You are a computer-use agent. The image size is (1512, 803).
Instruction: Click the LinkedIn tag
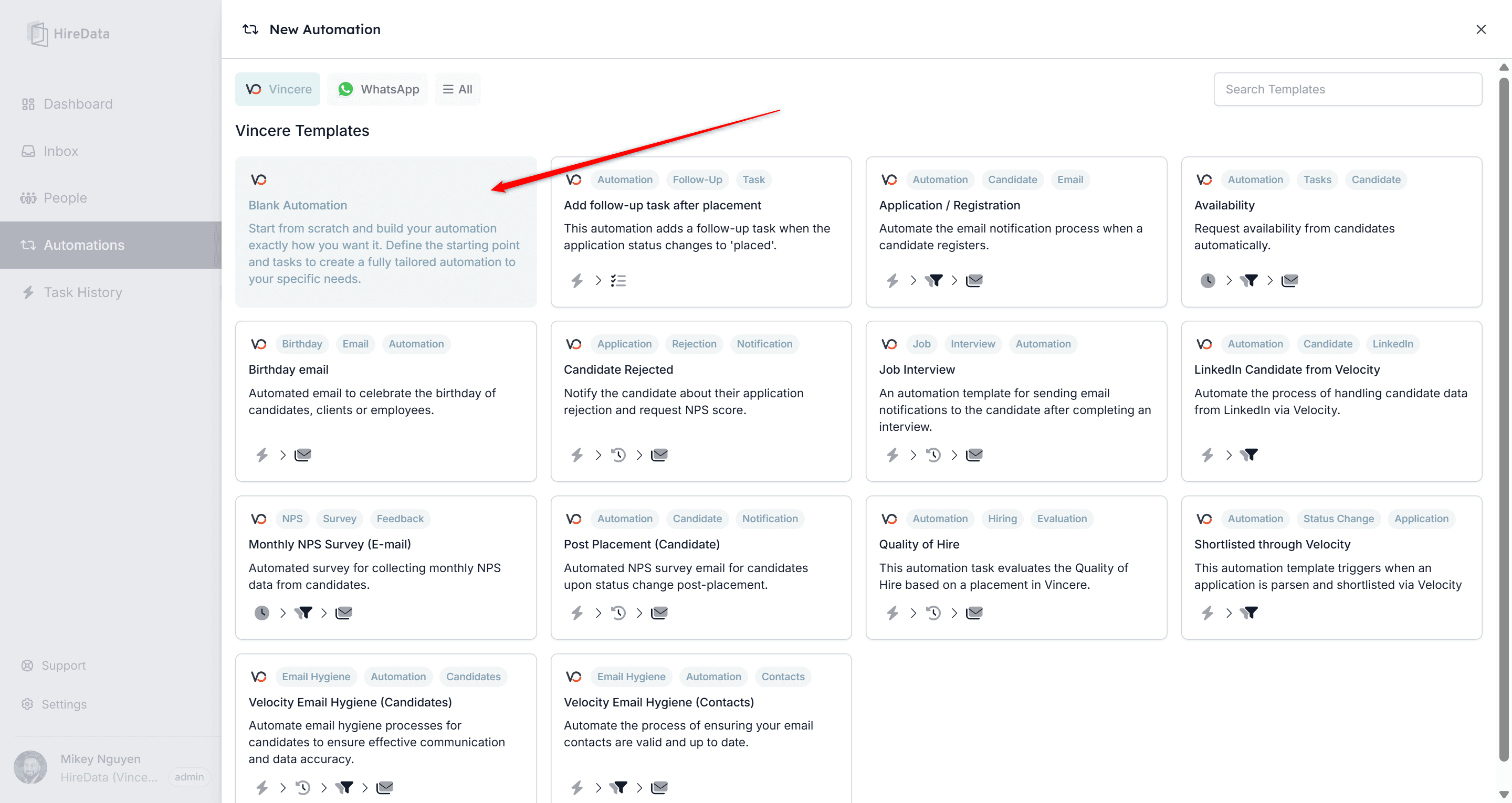click(x=1392, y=344)
